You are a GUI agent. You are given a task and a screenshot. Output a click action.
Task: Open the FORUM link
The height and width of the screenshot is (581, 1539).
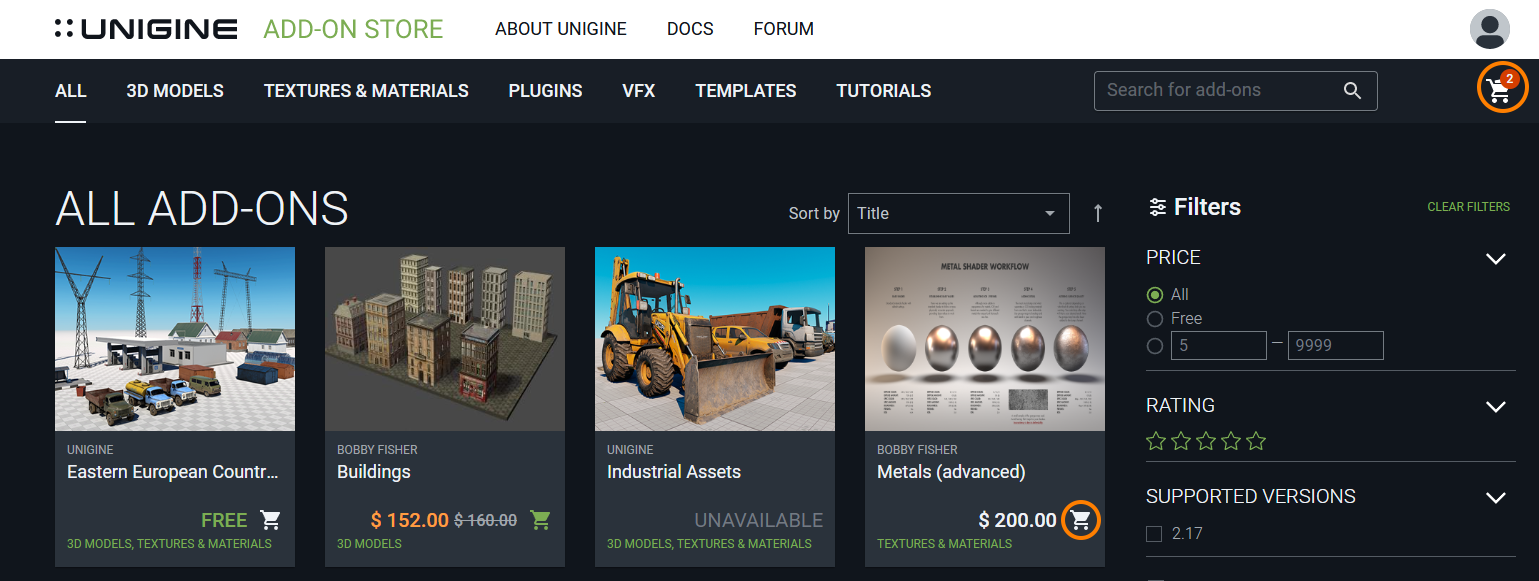pyautogui.click(x=784, y=29)
